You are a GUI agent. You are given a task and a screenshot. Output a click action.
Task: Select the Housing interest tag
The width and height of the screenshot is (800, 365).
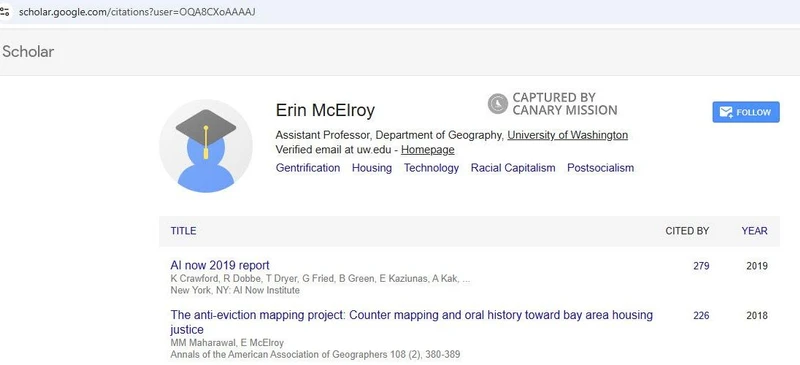click(x=372, y=168)
